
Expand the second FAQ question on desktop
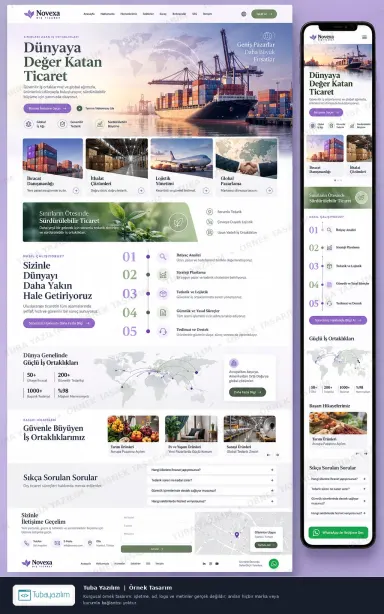point(212,480)
